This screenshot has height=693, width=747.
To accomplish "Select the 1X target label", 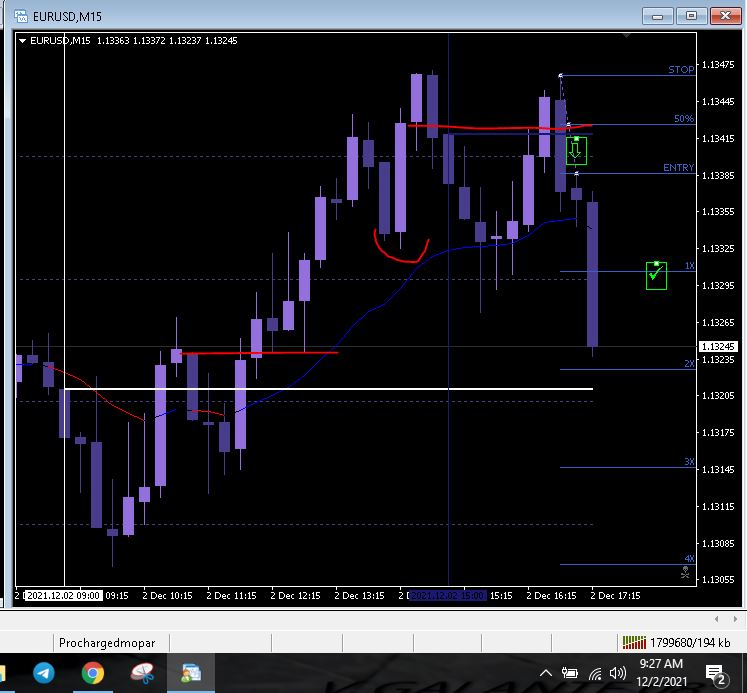I will coord(689,266).
